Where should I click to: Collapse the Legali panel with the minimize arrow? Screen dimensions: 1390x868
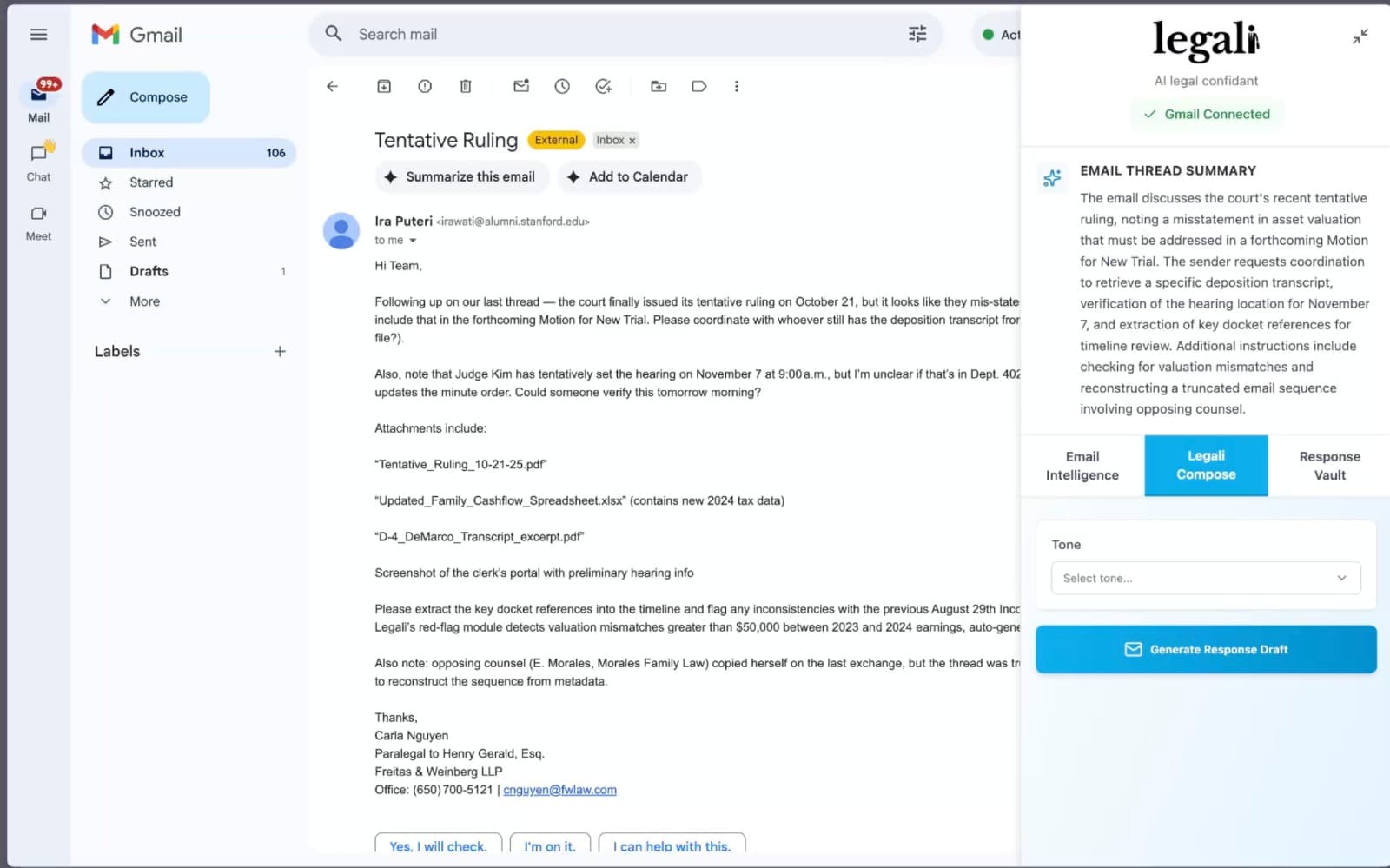(x=1360, y=36)
